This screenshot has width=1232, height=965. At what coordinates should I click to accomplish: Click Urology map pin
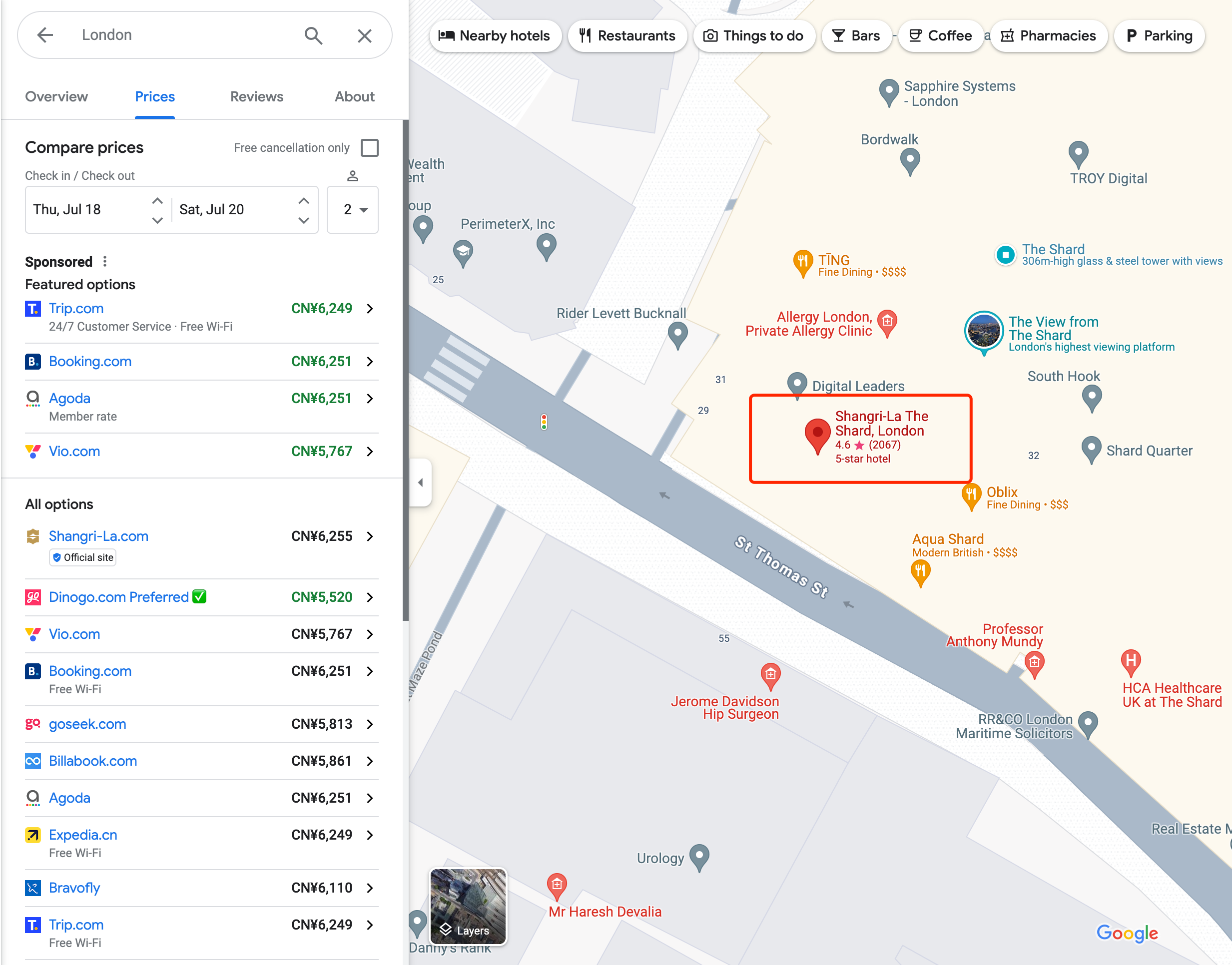click(x=699, y=858)
